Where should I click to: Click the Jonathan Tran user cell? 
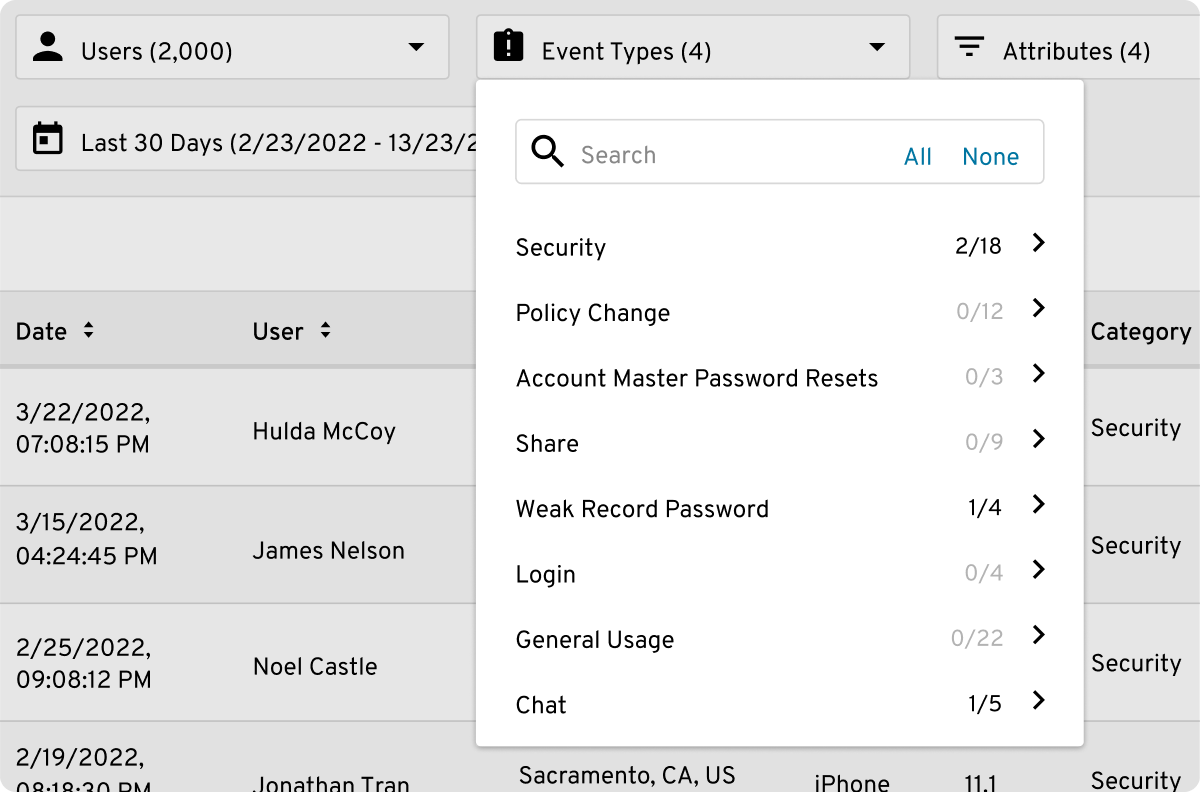pyautogui.click(x=331, y=783)
